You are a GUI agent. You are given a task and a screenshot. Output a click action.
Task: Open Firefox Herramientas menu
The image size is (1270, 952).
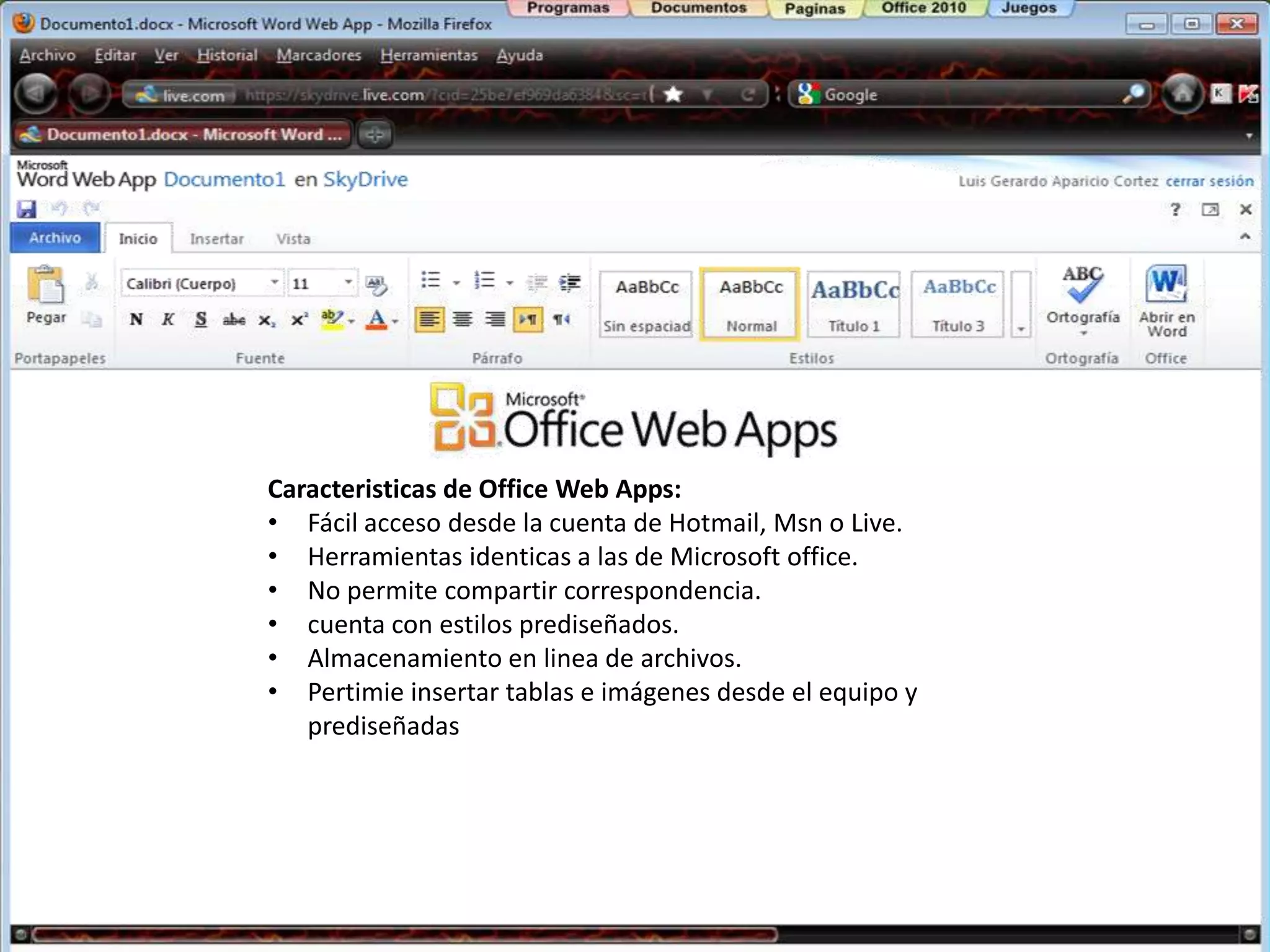(429, 55)
